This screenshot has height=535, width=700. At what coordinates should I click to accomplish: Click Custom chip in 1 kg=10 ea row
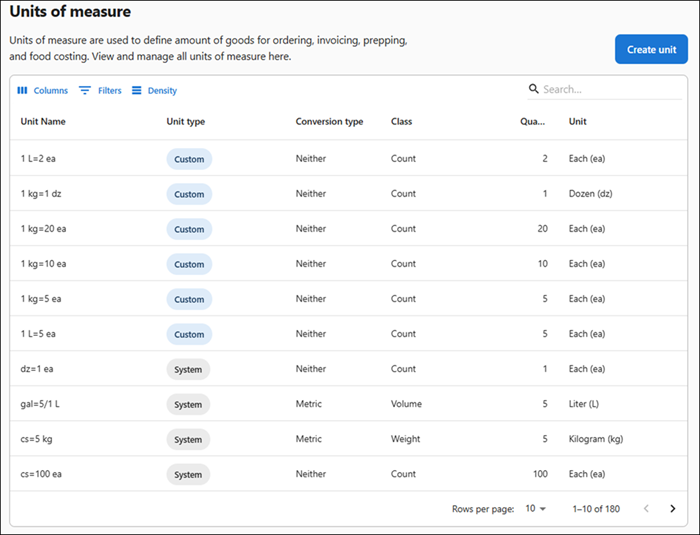click(x=189, y=264)
